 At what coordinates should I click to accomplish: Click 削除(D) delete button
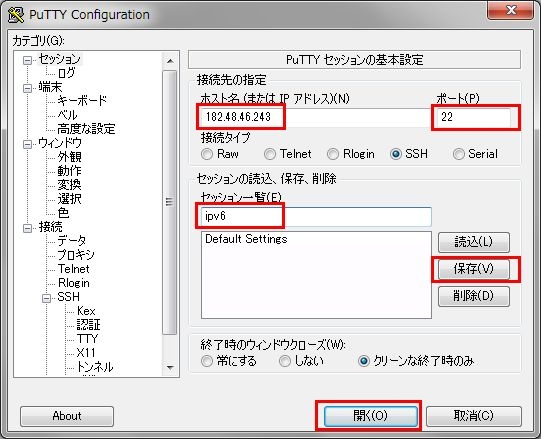(x=474, y=296)
